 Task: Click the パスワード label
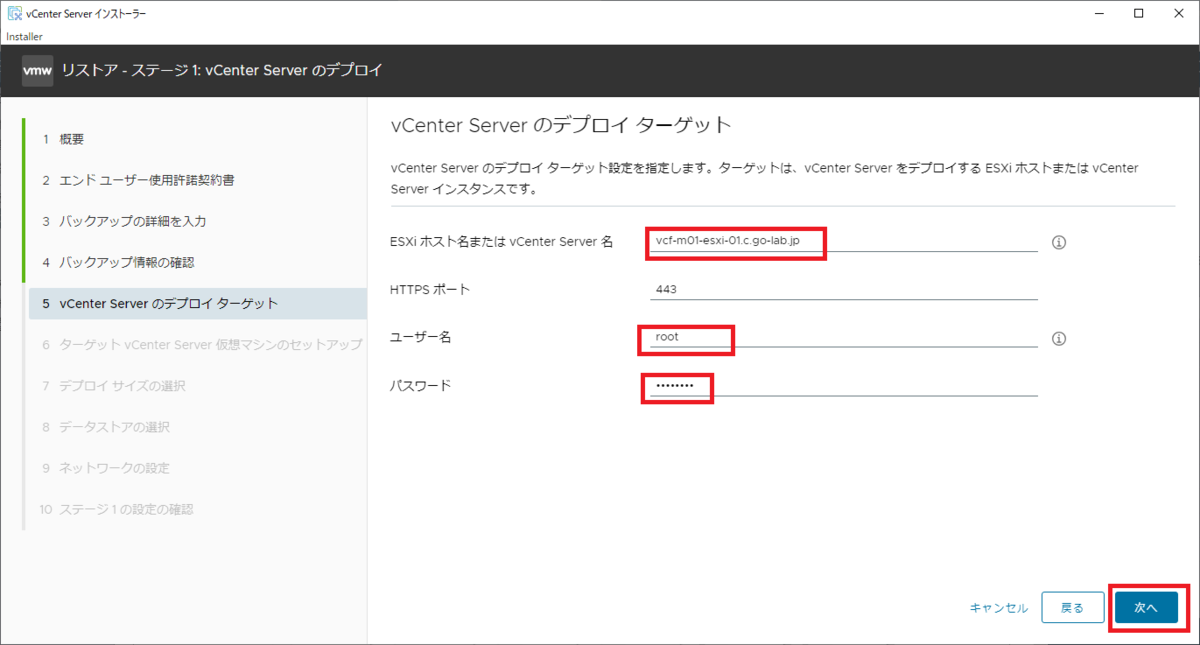tap(420, 386)
